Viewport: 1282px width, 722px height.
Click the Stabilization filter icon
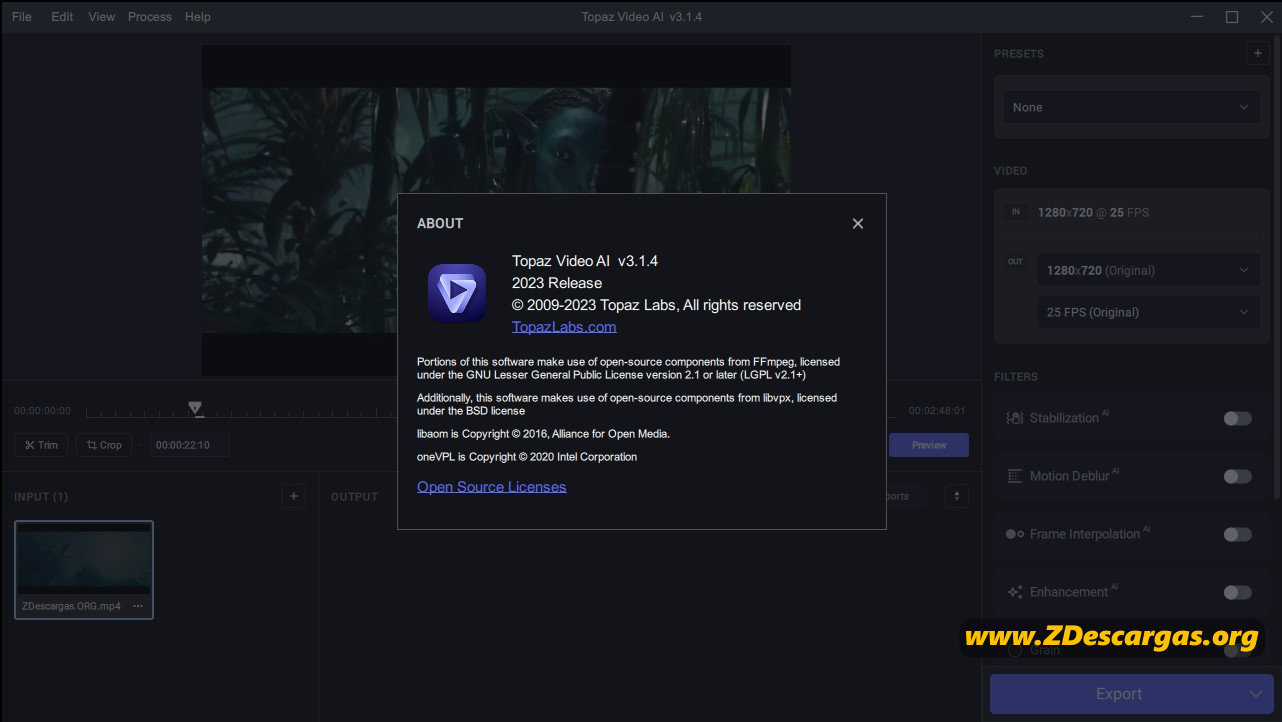coord(1014,418)
